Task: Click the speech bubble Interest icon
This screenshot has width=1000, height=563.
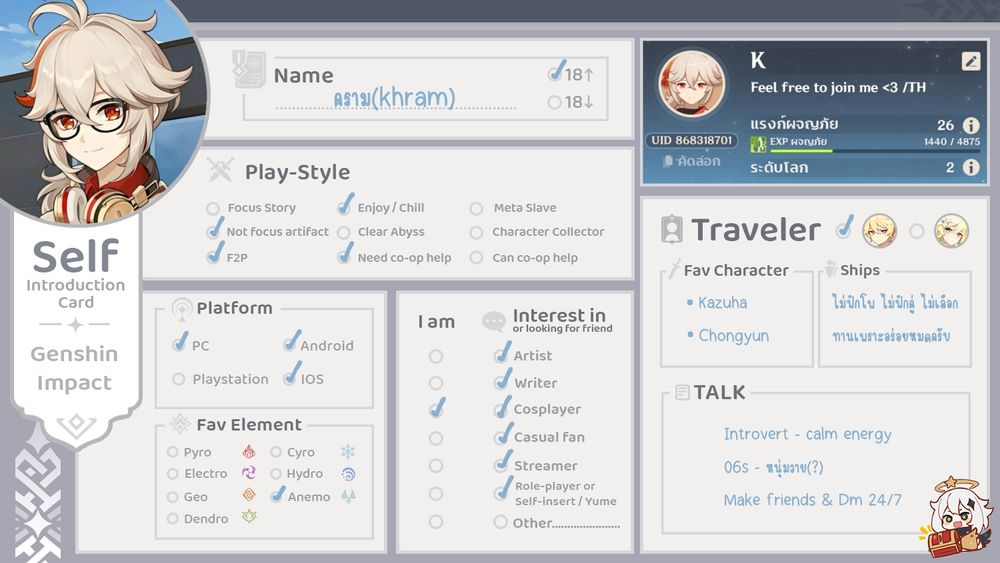Action: (x=494, y=321)
